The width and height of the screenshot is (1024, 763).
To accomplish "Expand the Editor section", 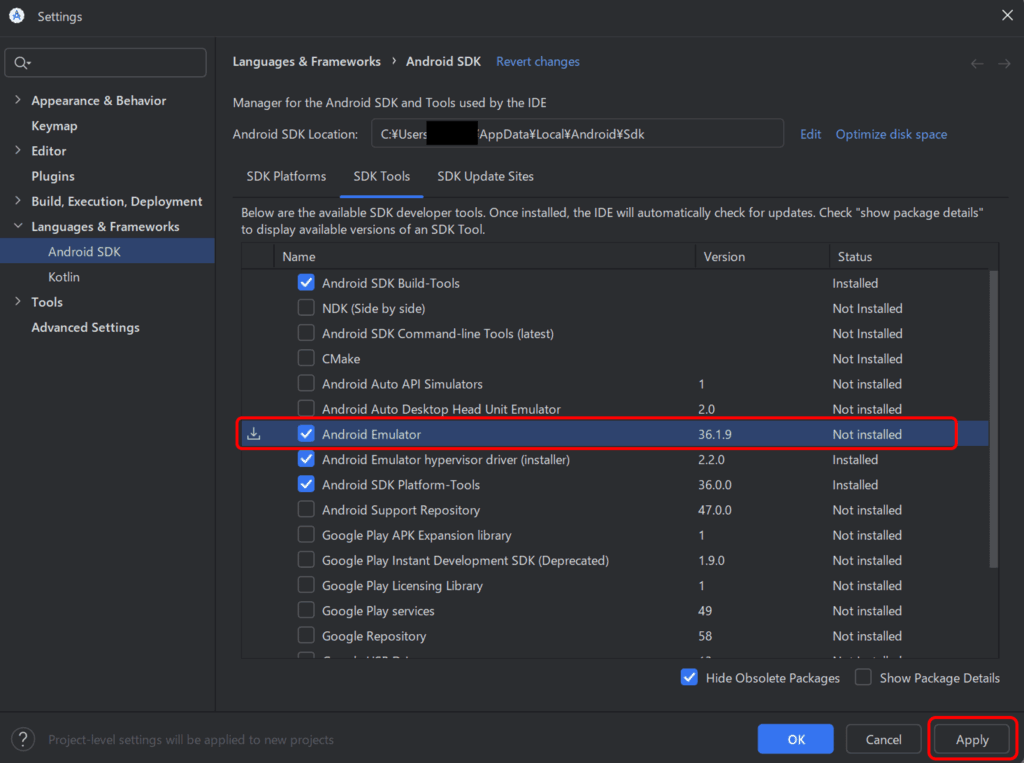I will pos(18,150).
